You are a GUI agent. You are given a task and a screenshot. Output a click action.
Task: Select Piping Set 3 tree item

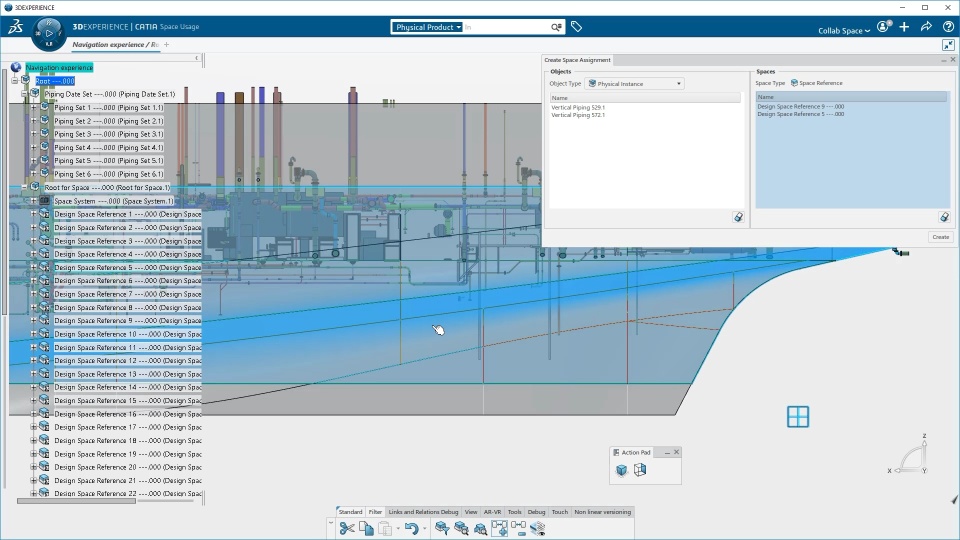[x=109, y=134]
